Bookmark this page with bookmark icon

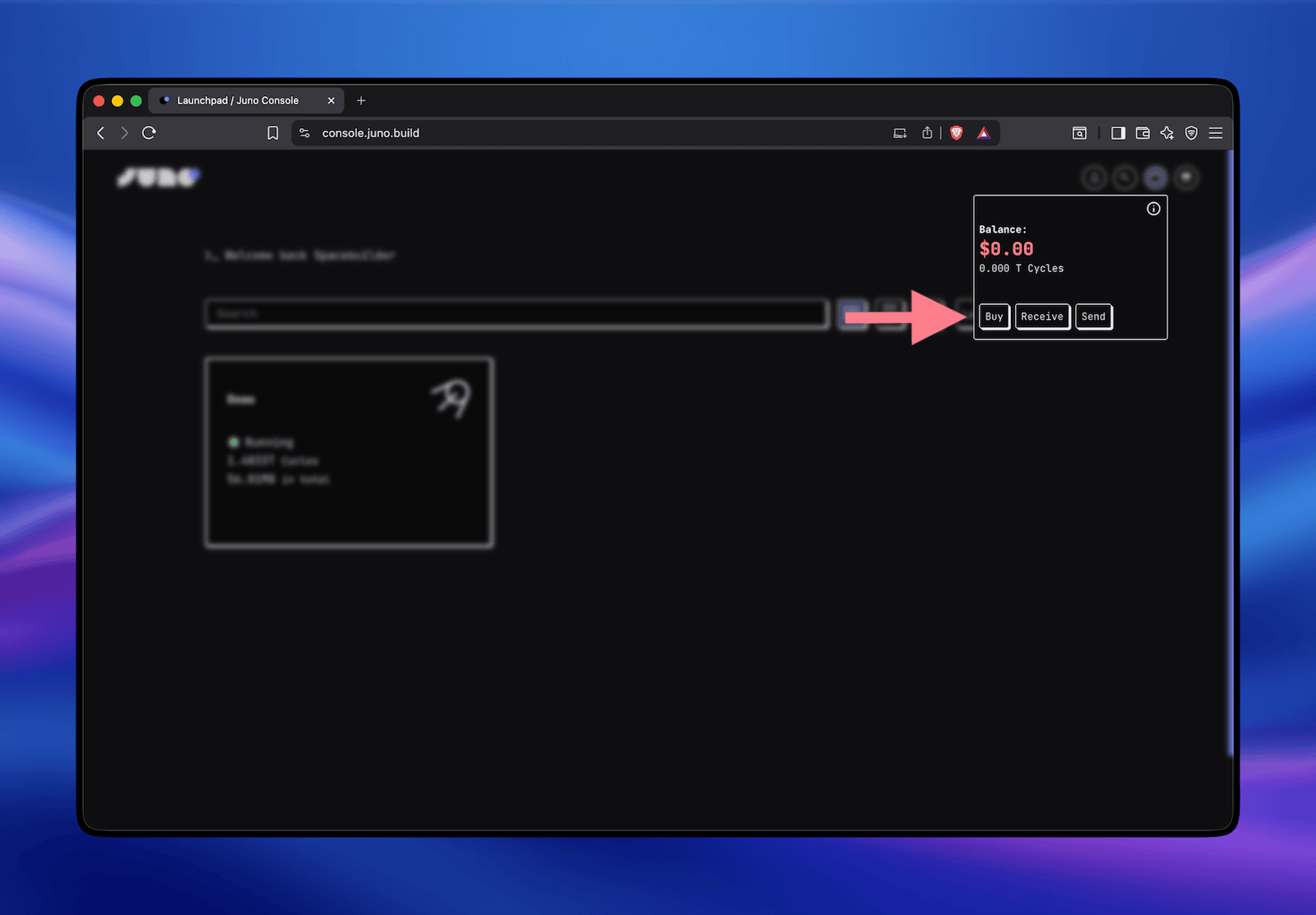pyautogui.click(x=273, y=133)
